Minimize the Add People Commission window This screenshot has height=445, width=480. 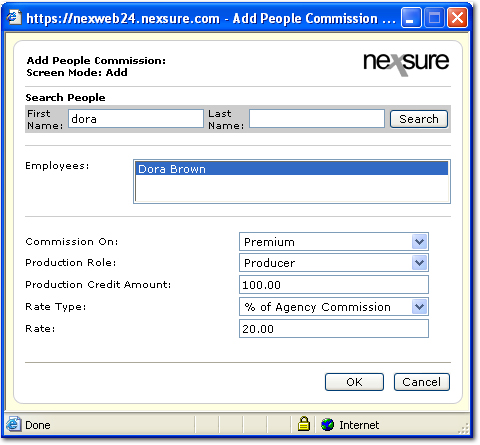click(411, 18)
